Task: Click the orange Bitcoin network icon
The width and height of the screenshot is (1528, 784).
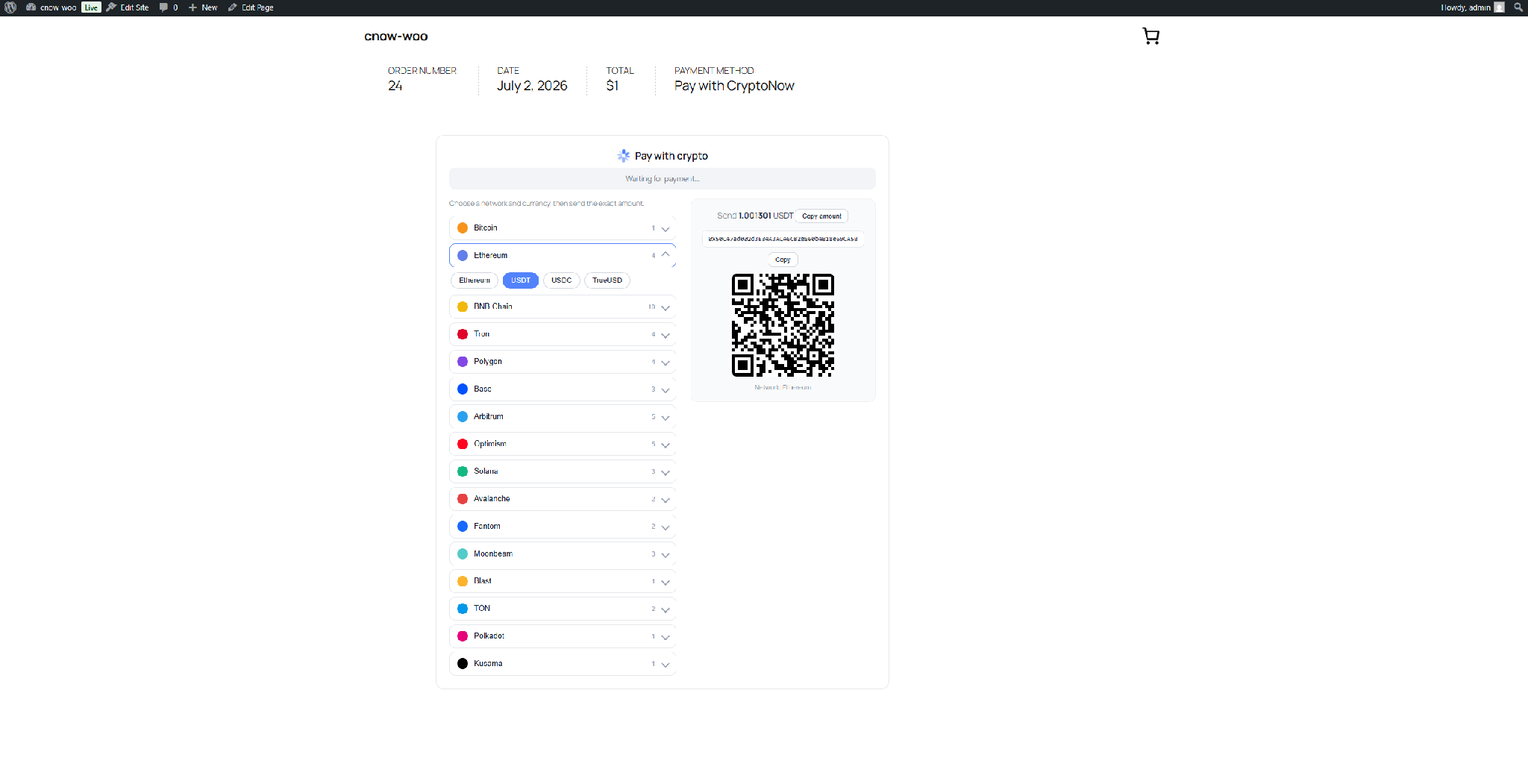Action: 463,228
